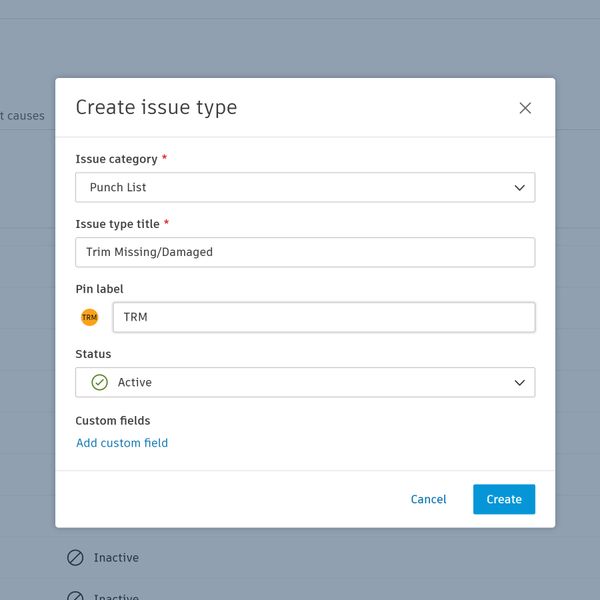The height and width of the screenshot is (600, 600).
Task: Click the Issue category chevron arrow
Action: (519, 187)
